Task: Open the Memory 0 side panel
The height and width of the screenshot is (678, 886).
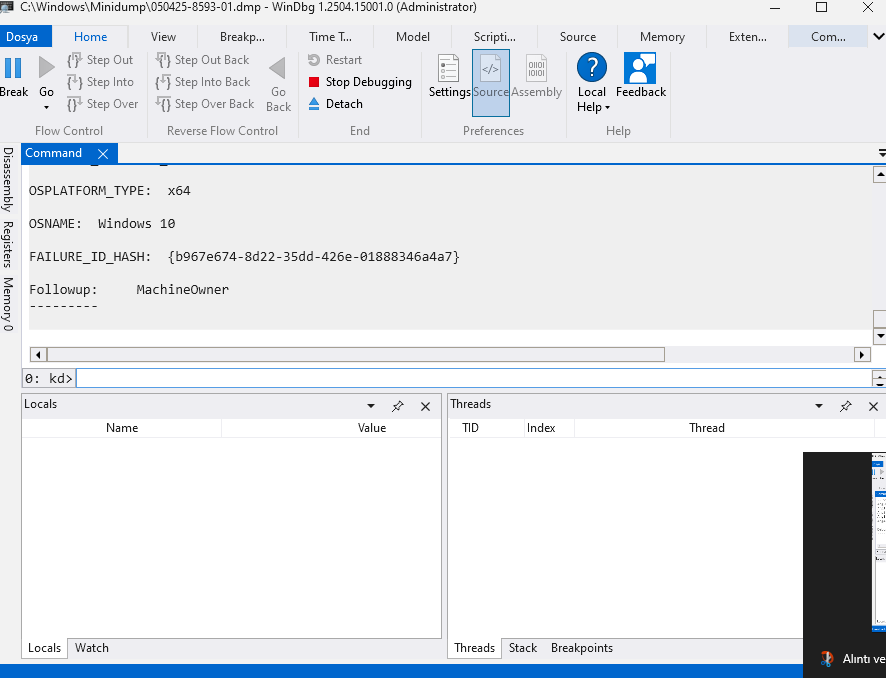Action: pyautogui.click(x=8, y=304)
